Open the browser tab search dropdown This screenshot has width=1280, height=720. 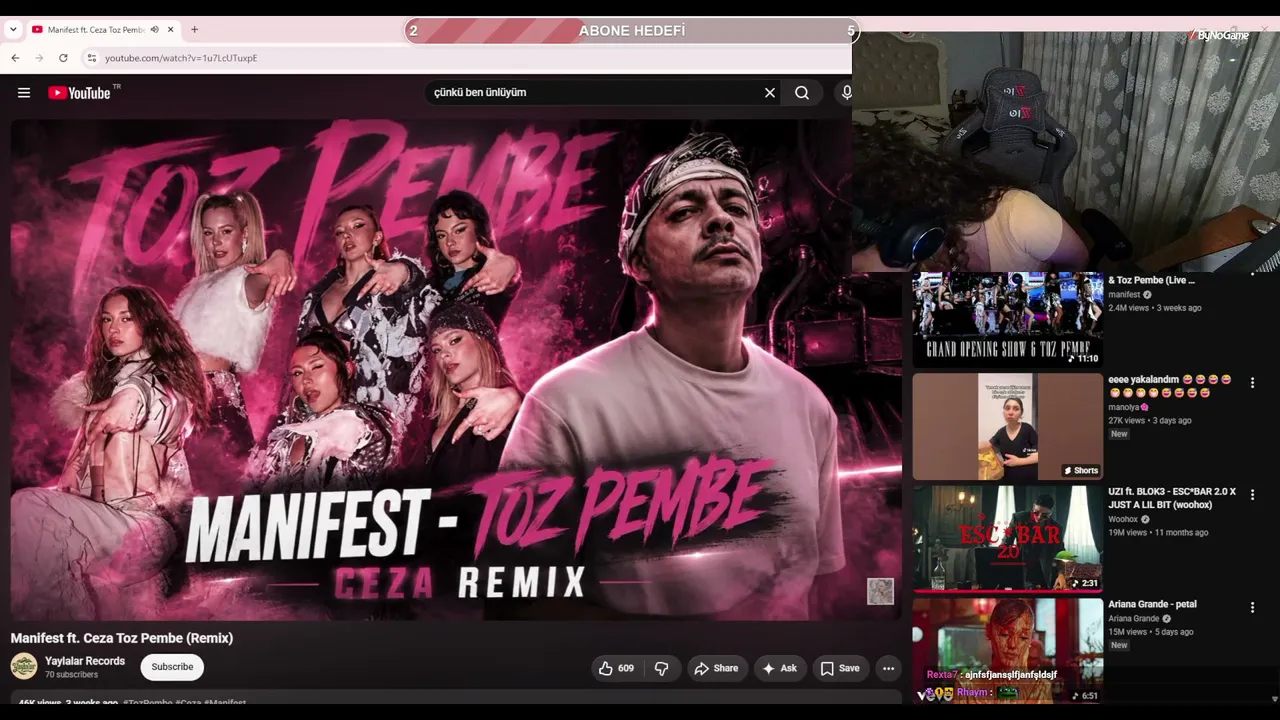(x=13, y=30)
